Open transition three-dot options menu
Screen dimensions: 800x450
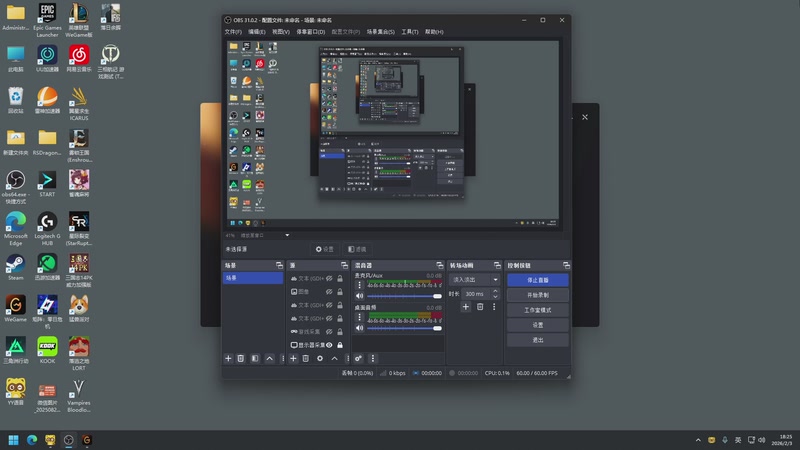pyautogui.click(x=494, y=307)
